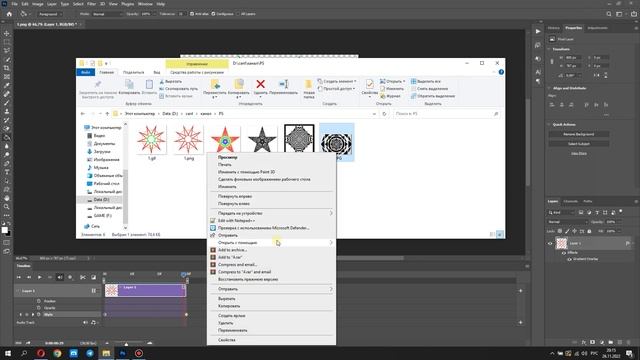Choose 'Просмотр' in context menu
The width and height of the screenshot is (640, 360).
[227, 157]
